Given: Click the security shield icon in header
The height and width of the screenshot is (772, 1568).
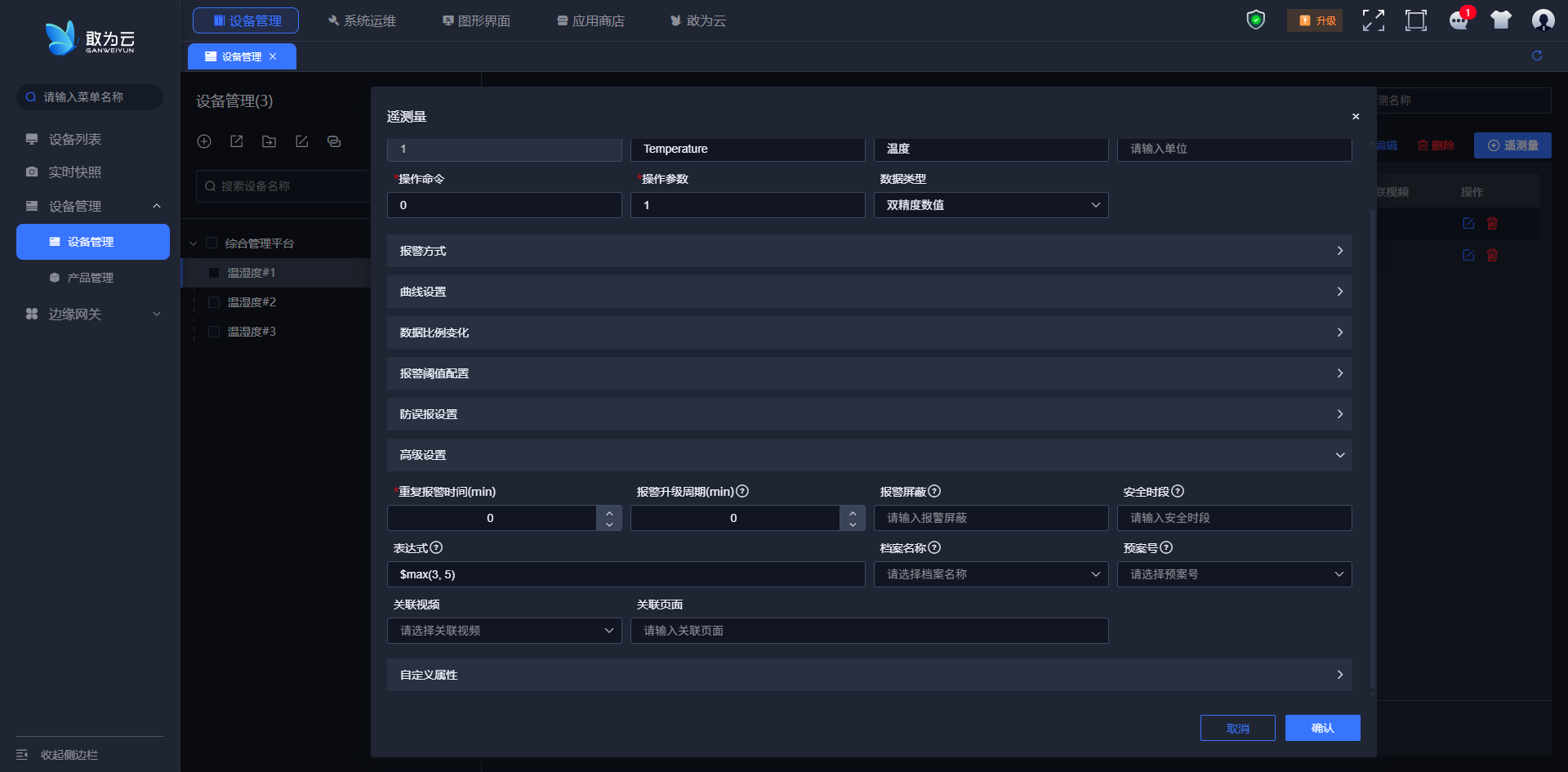Looking at the screenshot, I should click(1256, 20).
